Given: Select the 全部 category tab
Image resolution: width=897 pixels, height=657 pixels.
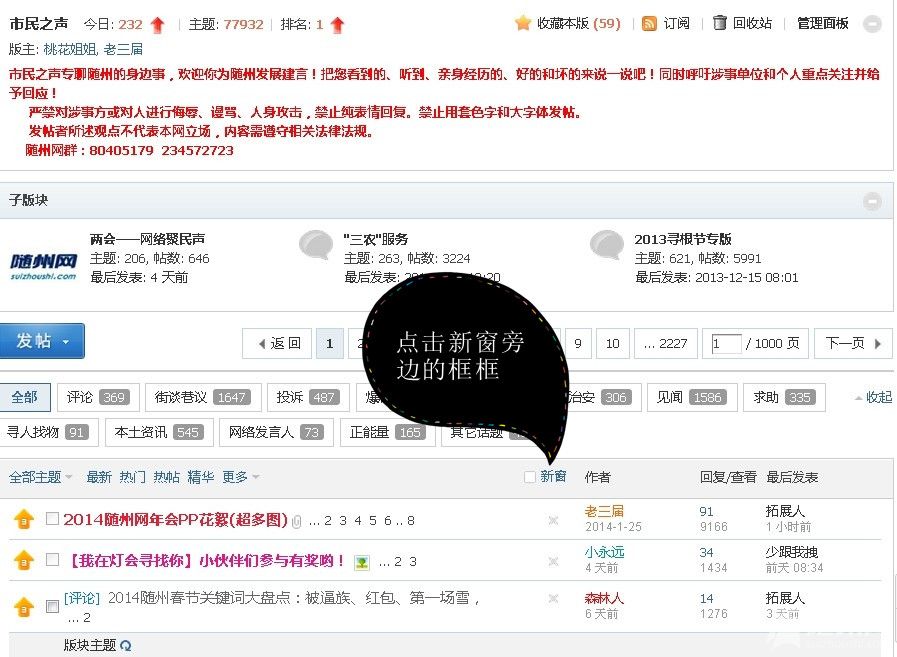Looking at the screenshot, I should click(x=25, y=397).
